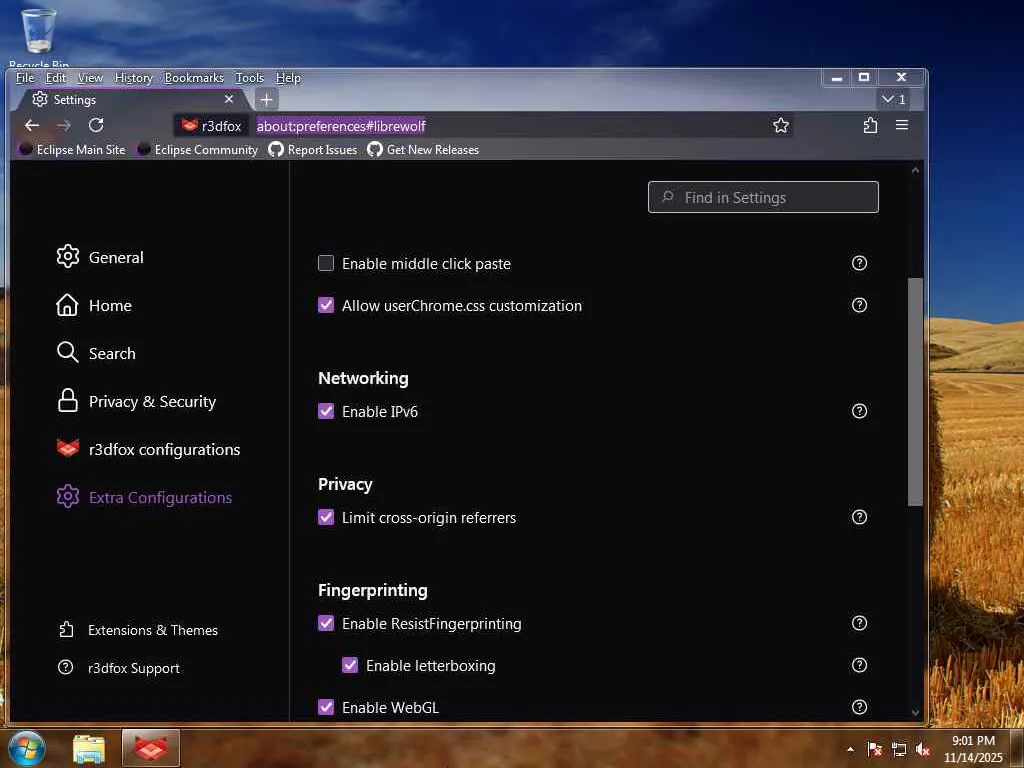Open the Bookmarks menu
Viewport: 1024px width, 768px height.
[194, 78]
